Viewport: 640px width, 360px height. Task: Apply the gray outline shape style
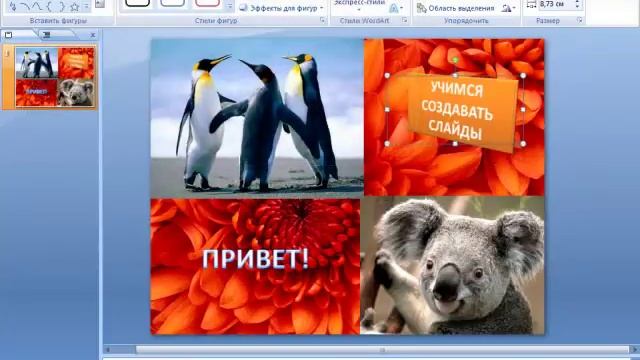point(173,3)
